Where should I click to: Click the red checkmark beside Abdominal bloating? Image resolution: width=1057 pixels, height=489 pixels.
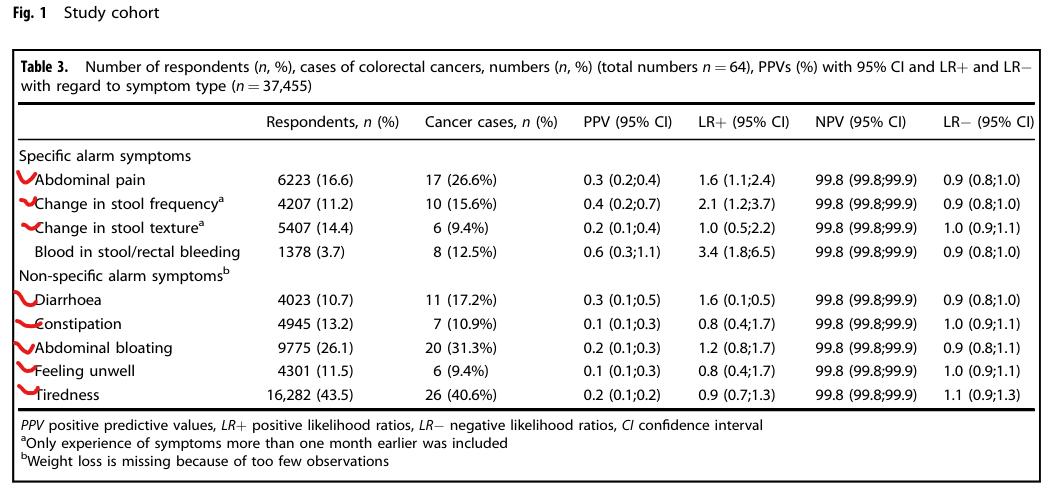point(25,347)
